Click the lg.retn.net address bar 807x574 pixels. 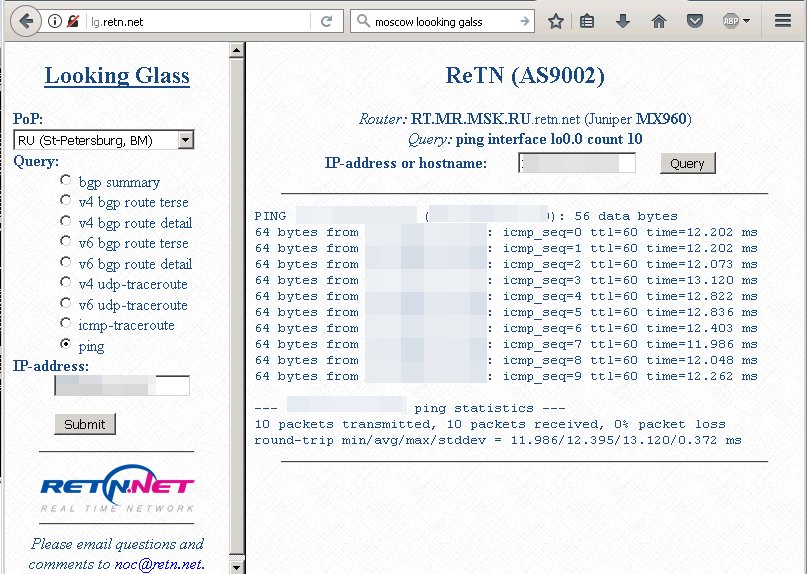click(x=198, y=22)
